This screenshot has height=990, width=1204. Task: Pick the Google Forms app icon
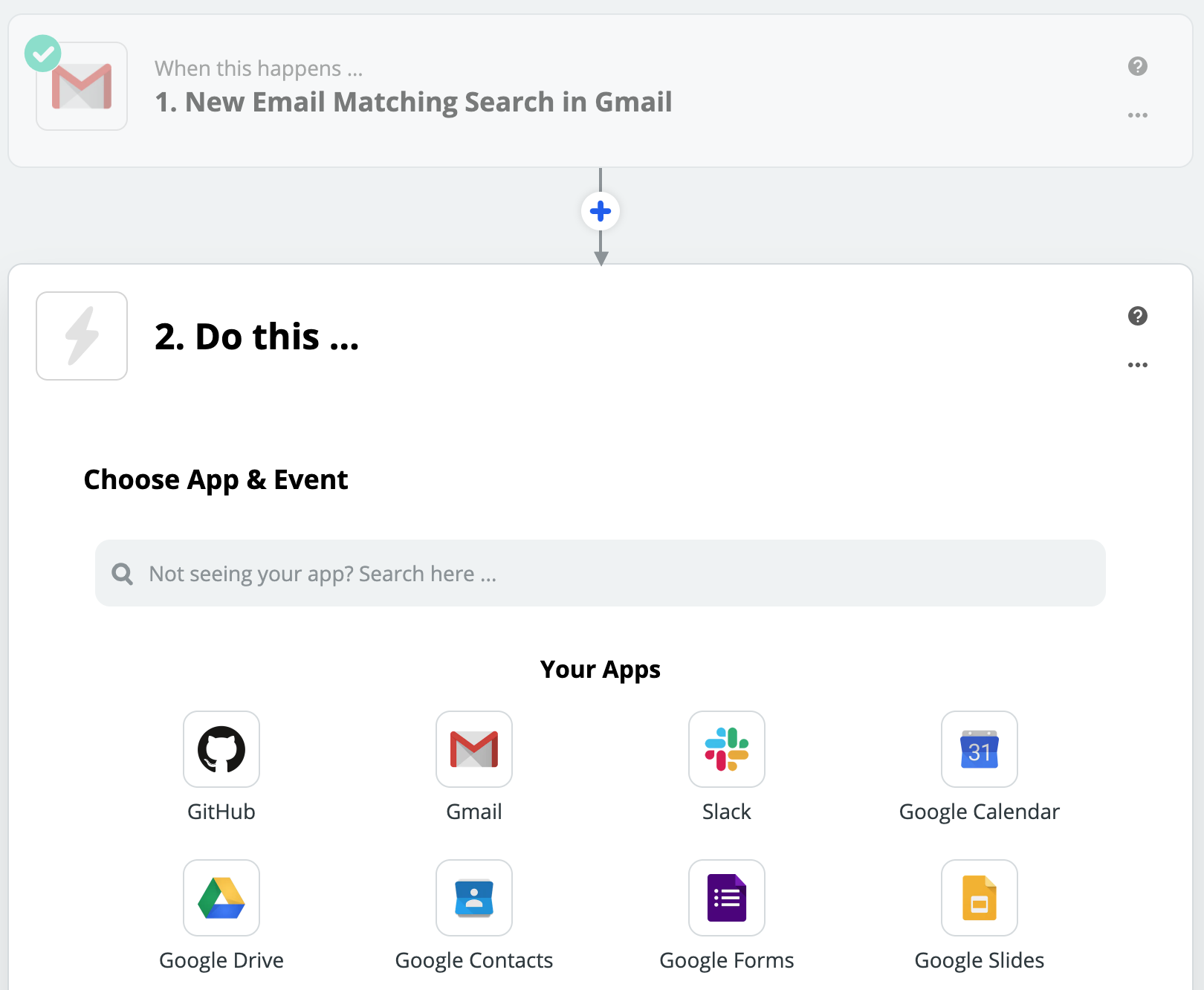pyautogui.click(x=727, y=898)
